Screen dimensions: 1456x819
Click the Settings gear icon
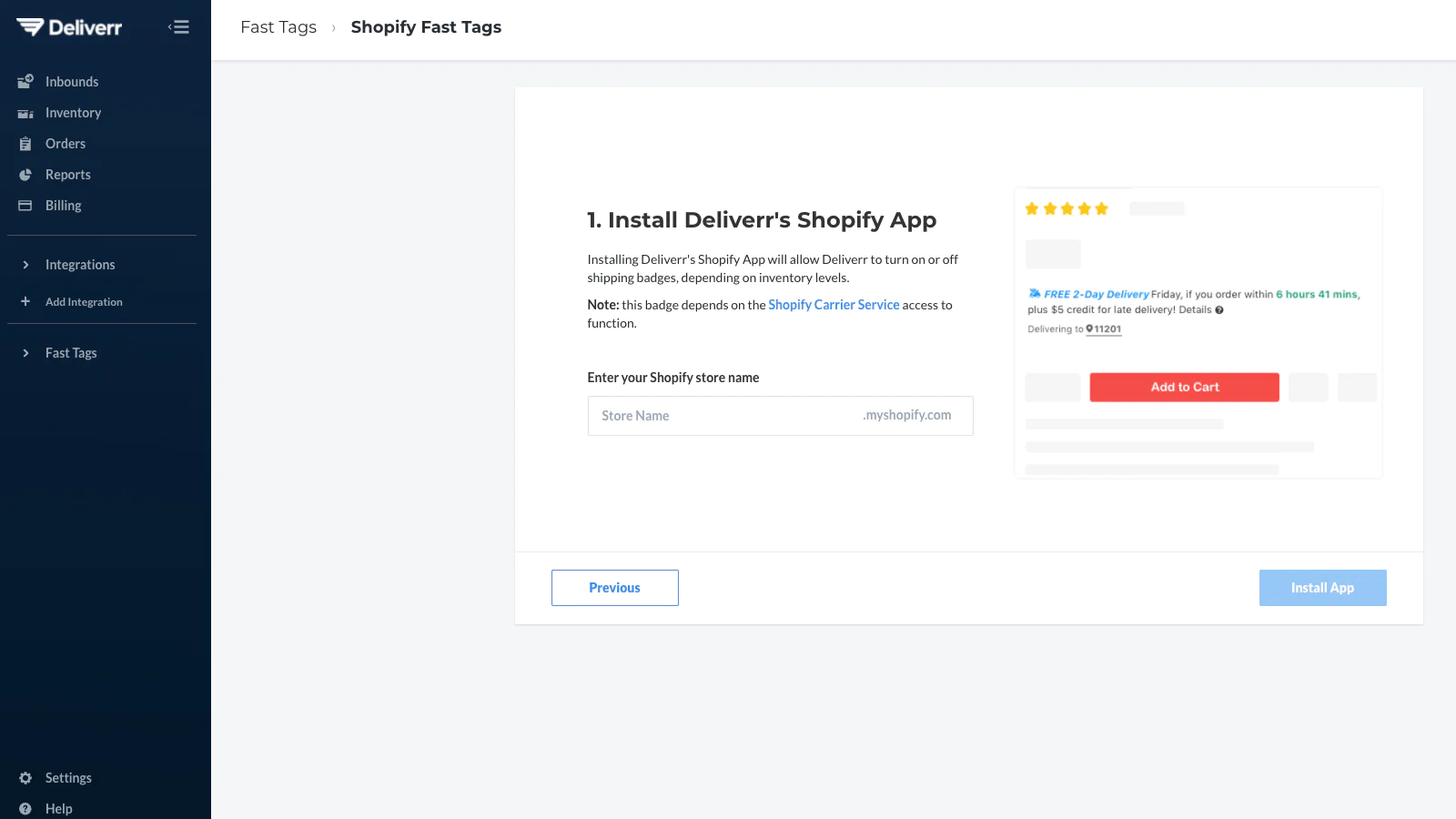[x=25, y=778]
